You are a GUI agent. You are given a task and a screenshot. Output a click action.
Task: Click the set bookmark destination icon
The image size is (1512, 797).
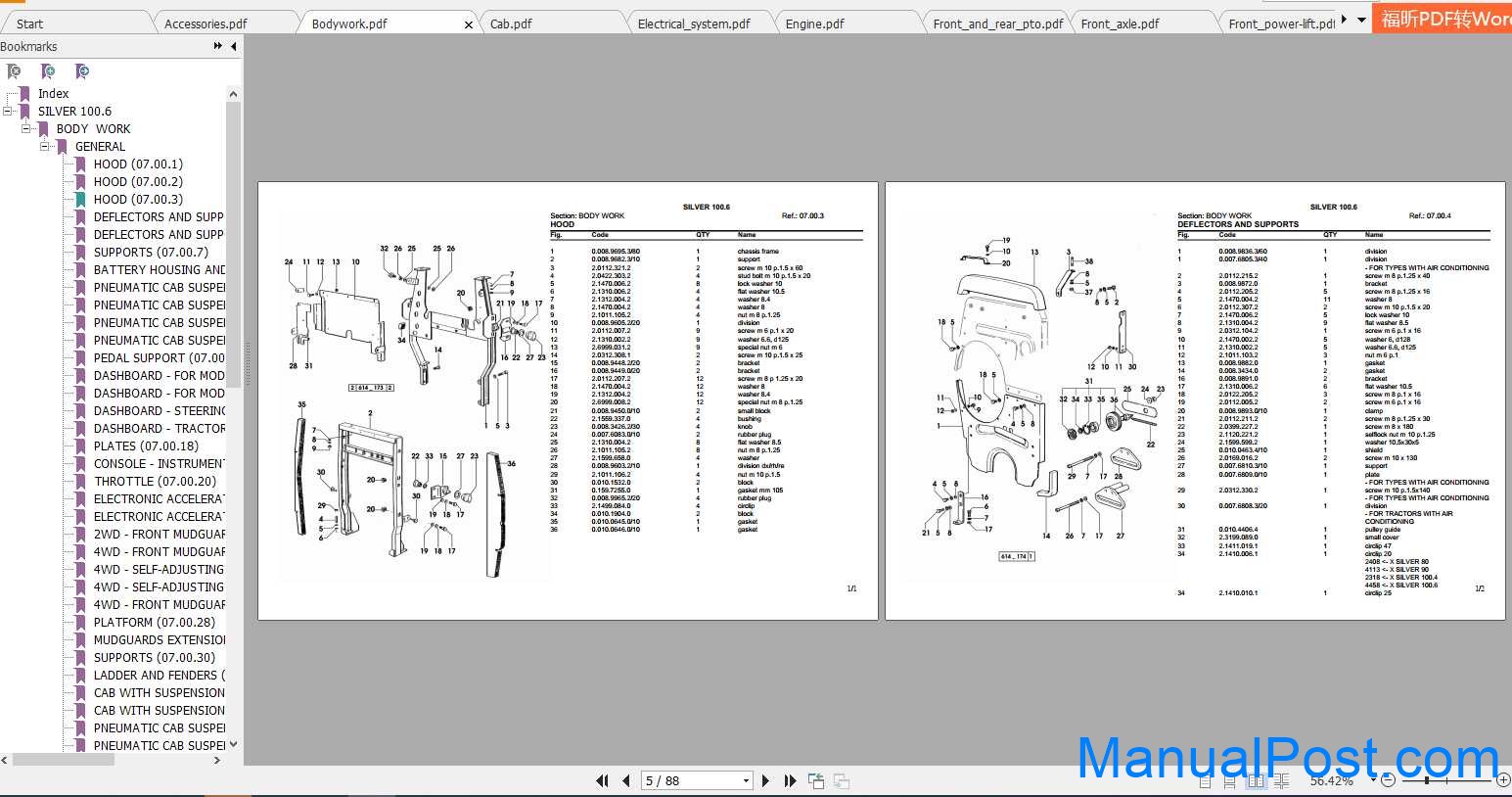tap(82, 71)
